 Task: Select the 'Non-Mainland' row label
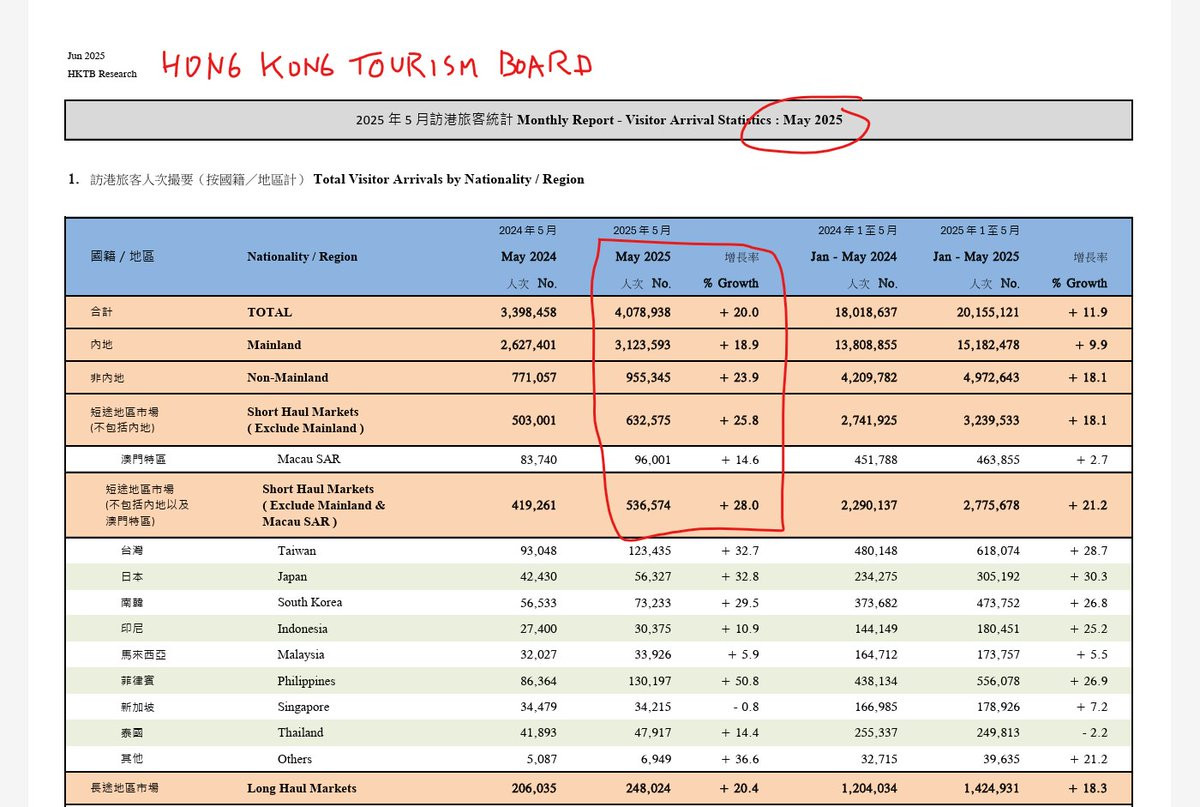pos(288,378)
